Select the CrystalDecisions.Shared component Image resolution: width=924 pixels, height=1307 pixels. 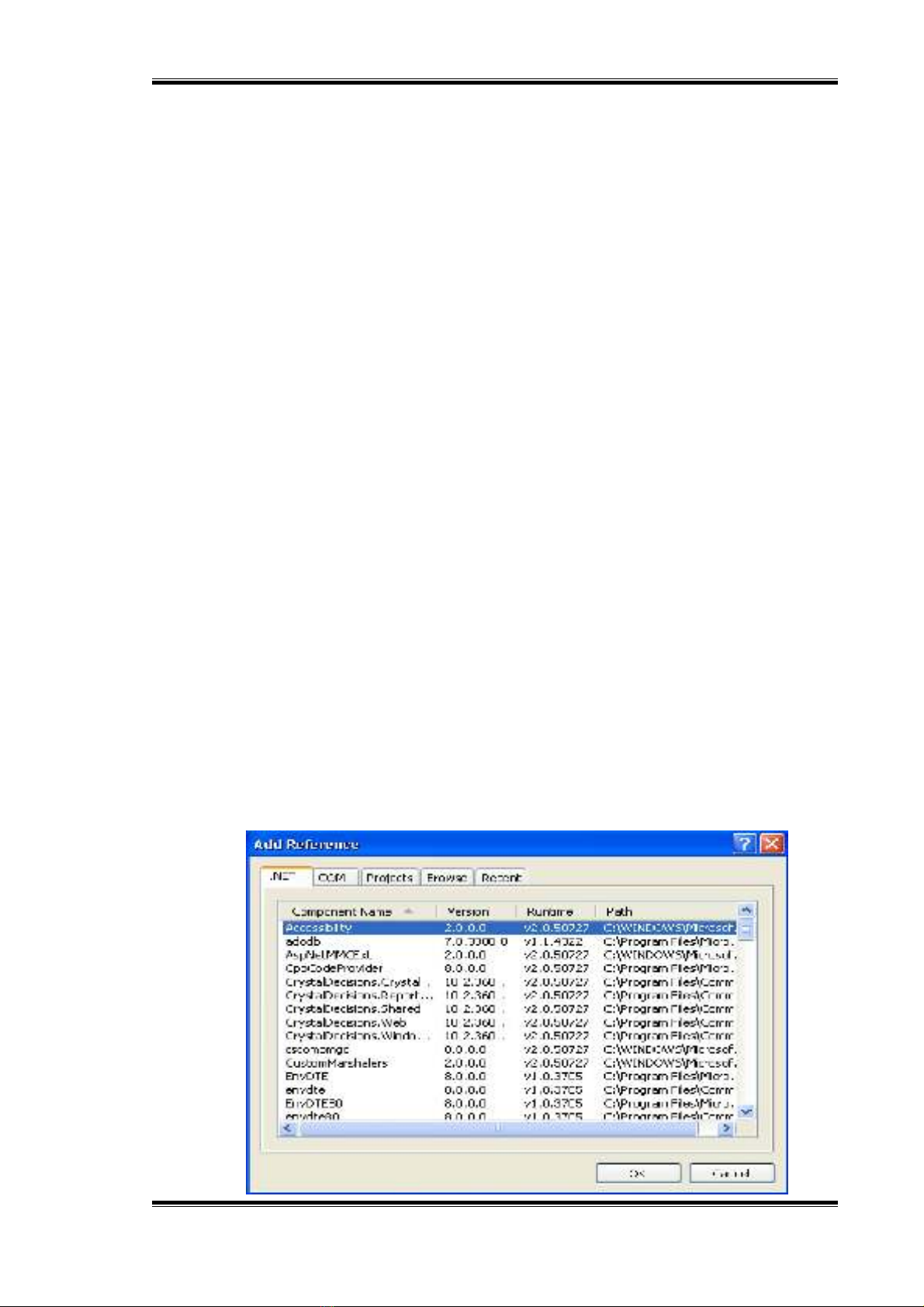click(x=353, y=1009)
